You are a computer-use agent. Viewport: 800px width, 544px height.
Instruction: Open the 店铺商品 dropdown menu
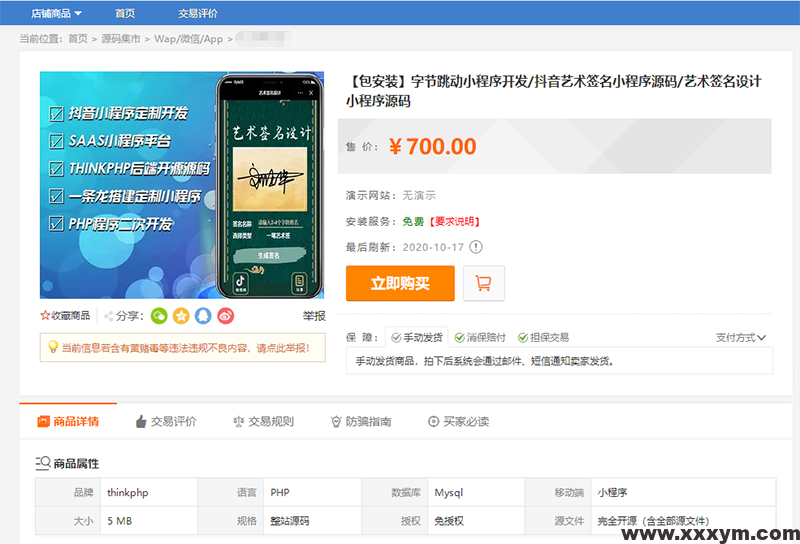click(x=56, y=14)
